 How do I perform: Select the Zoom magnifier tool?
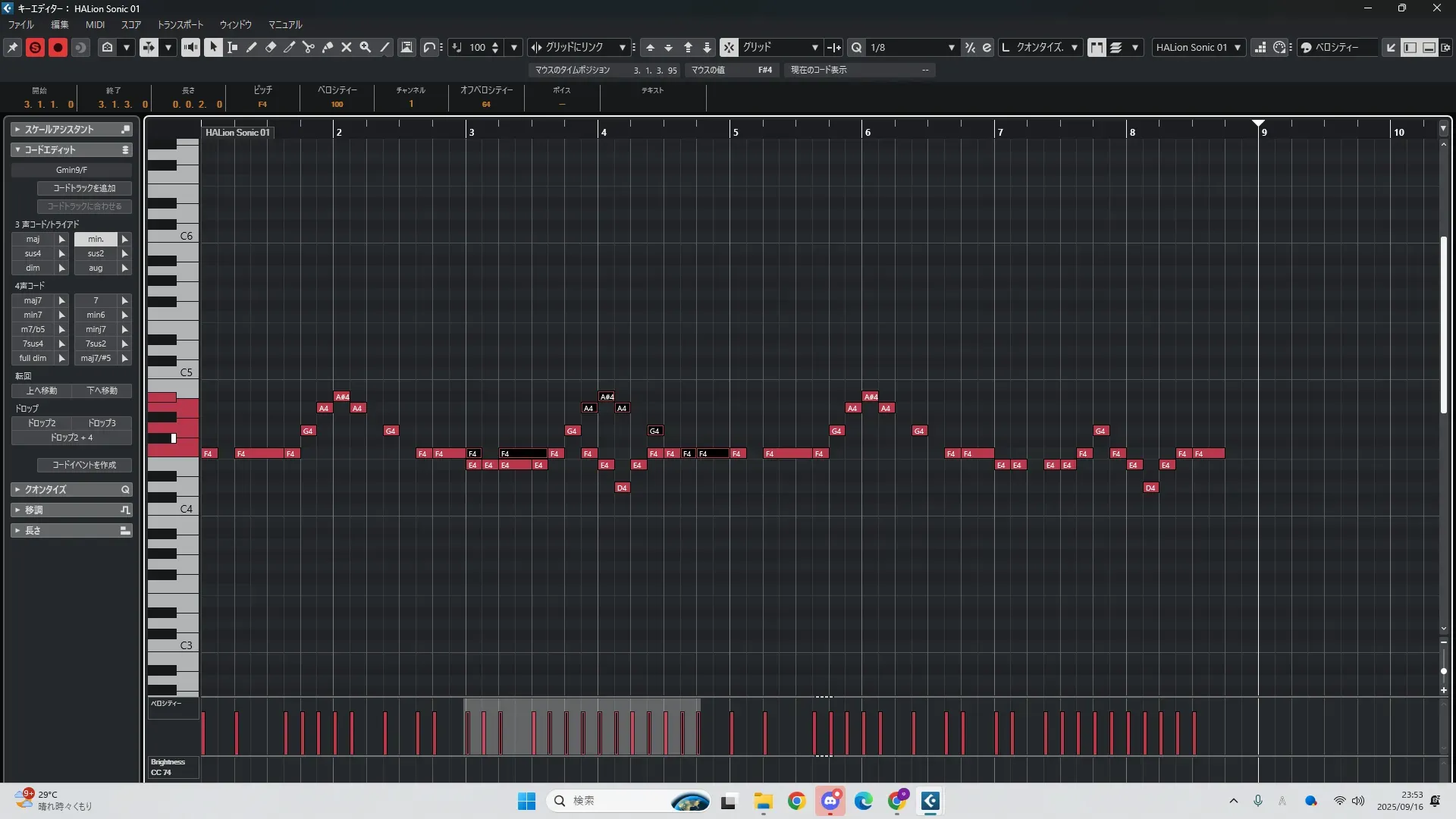pos(366,47)
